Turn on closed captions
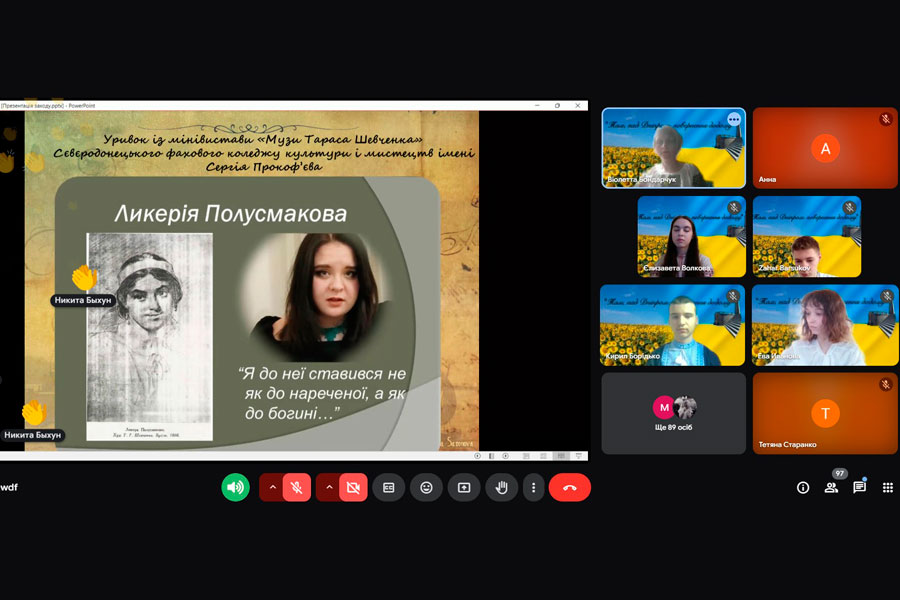 [389, 487]
